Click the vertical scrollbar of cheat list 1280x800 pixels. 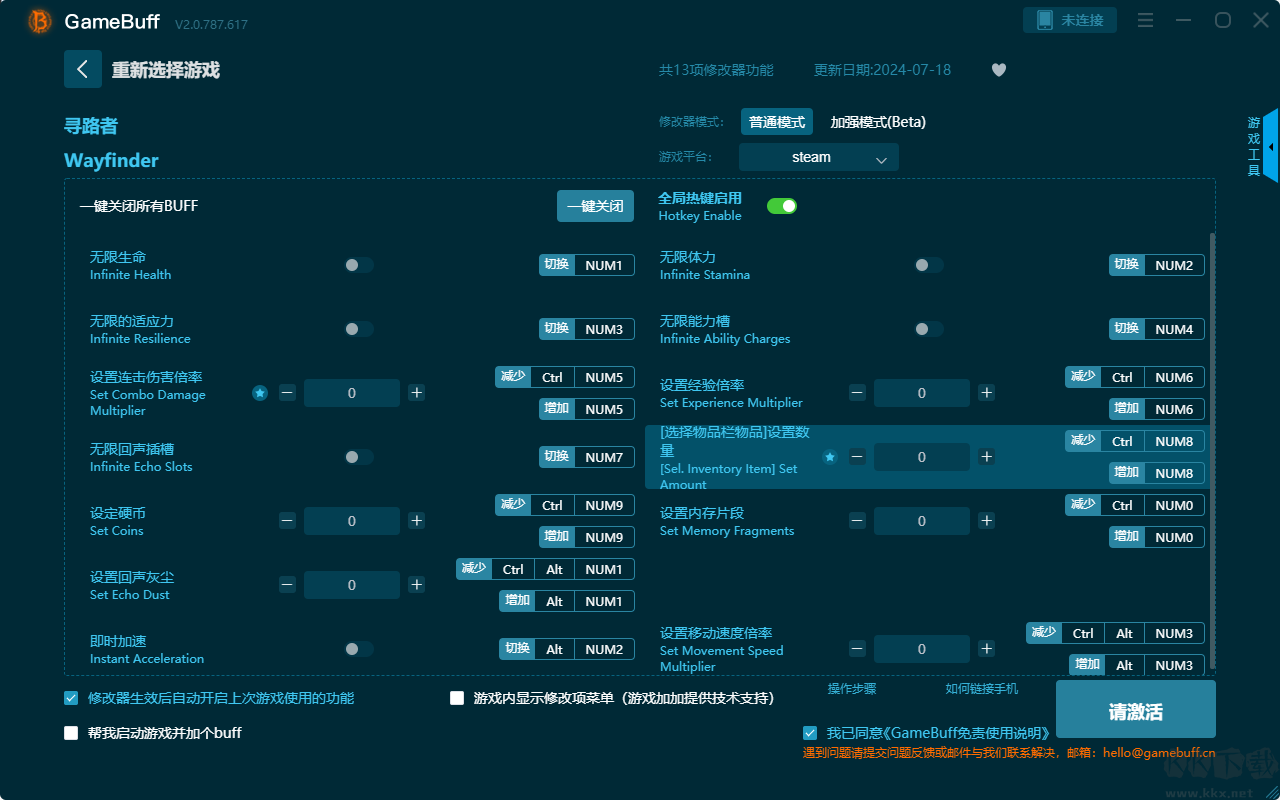click(1214, 450)
